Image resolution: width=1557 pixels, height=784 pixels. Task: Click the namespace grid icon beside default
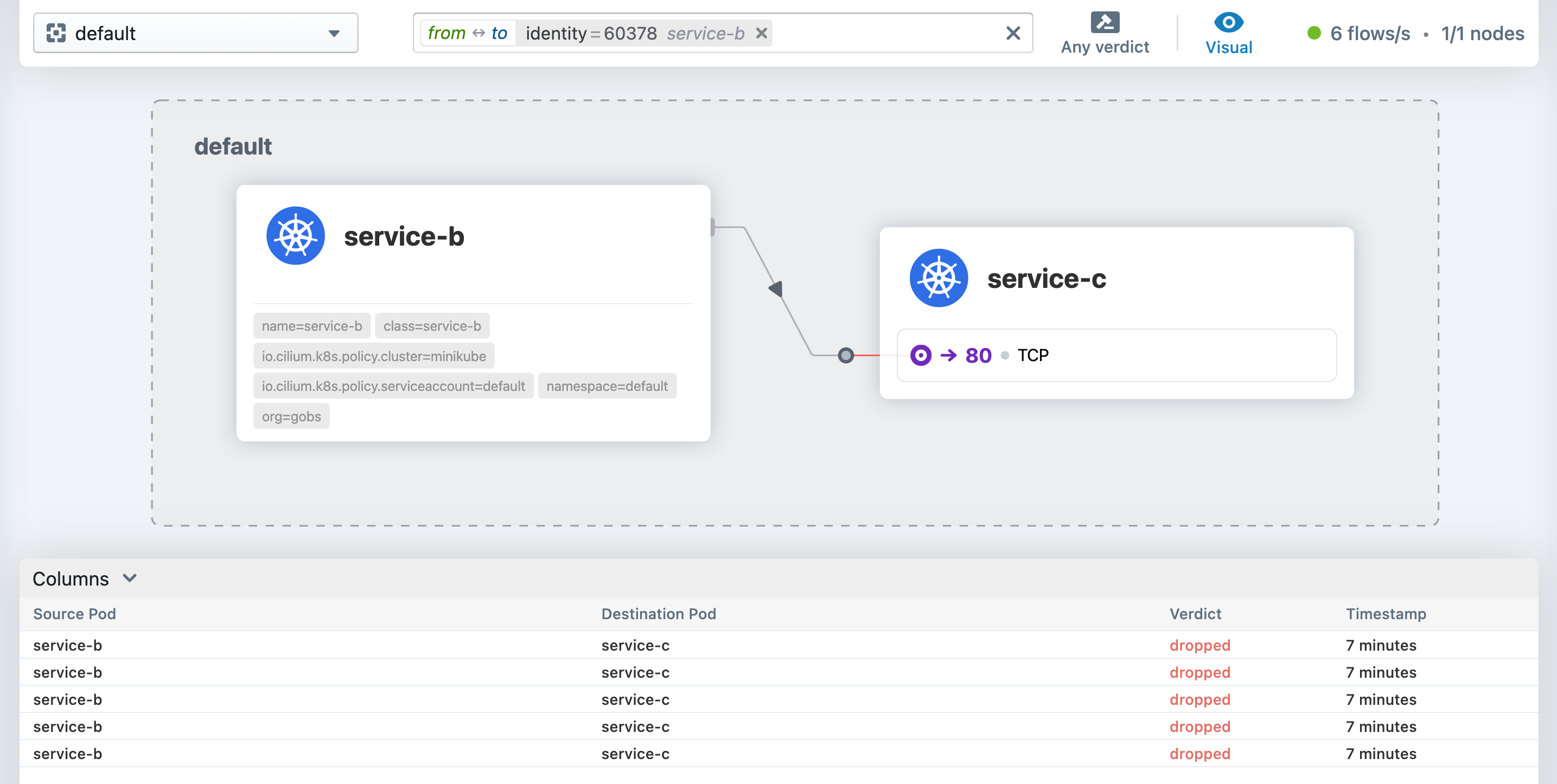pos(58,33)
